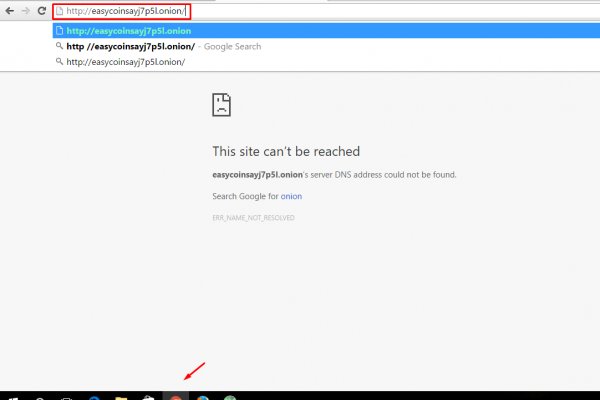
Task: Launch Microsoft Edge from the taskbar
Action: (94, 397)
